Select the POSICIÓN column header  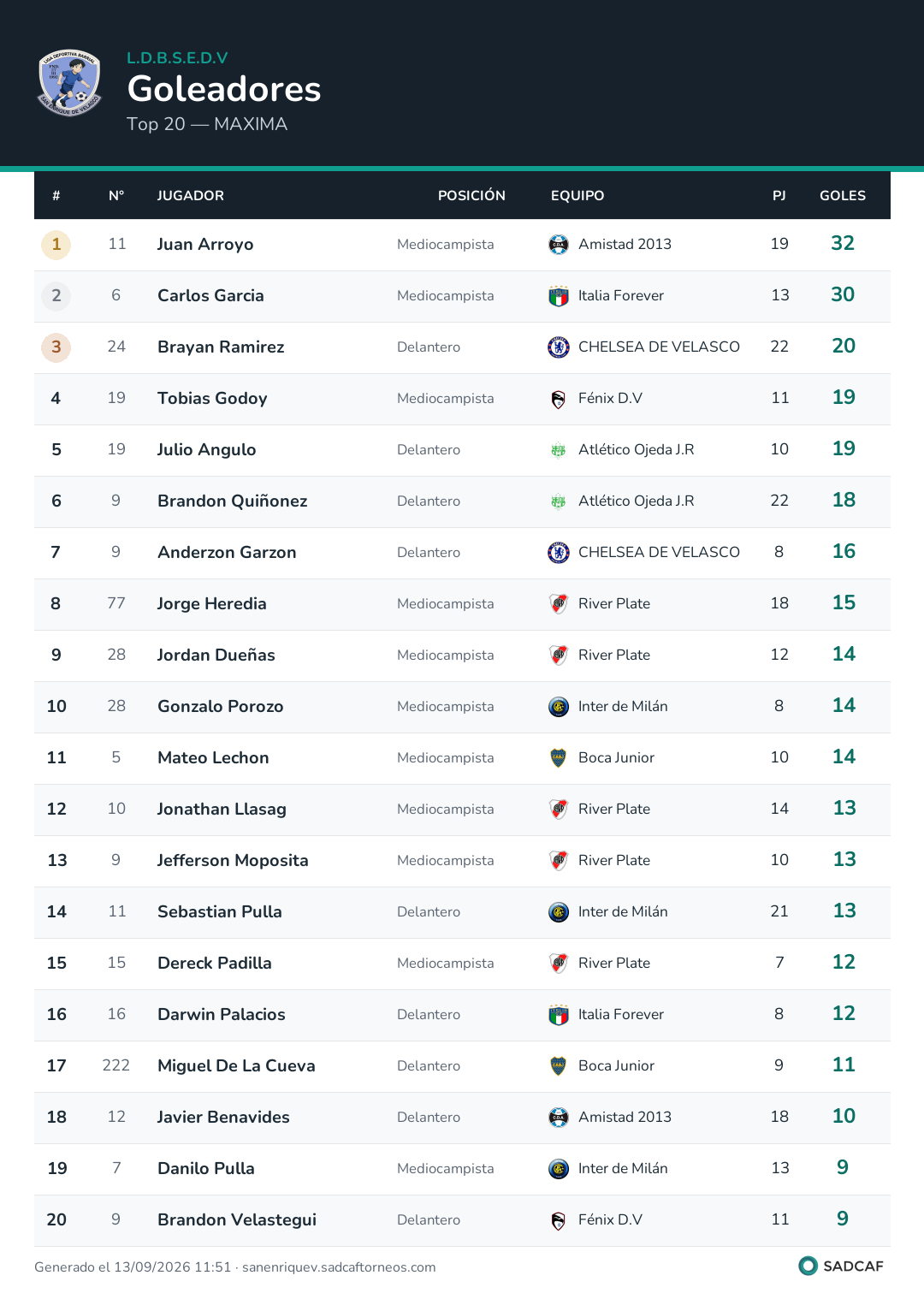[x=471, y=196]
